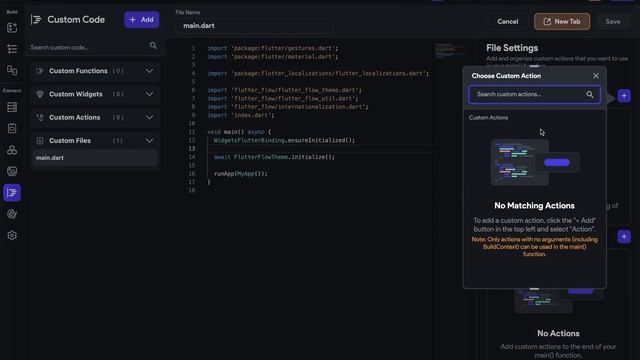Click import line for flutter gestures.dart
Viewport: 640px width, 360px height.
pos(273,49)
